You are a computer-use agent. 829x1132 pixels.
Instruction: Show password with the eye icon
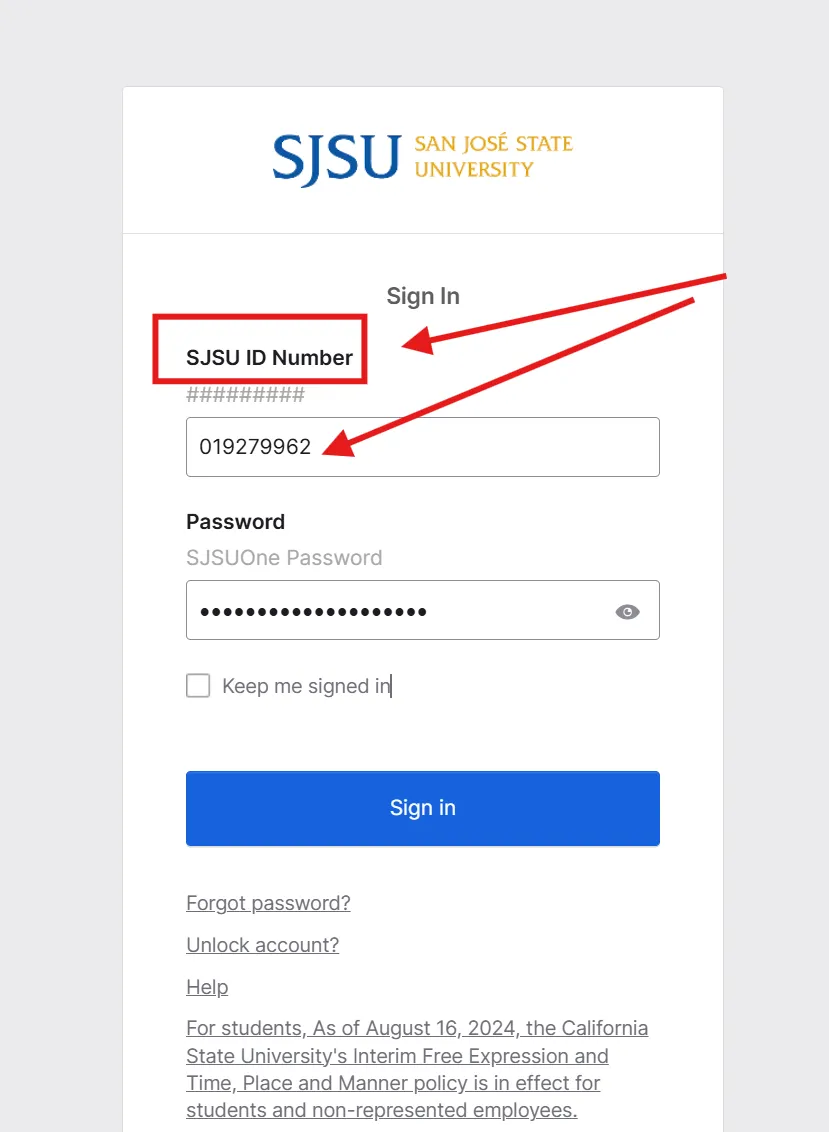(627, 611)
